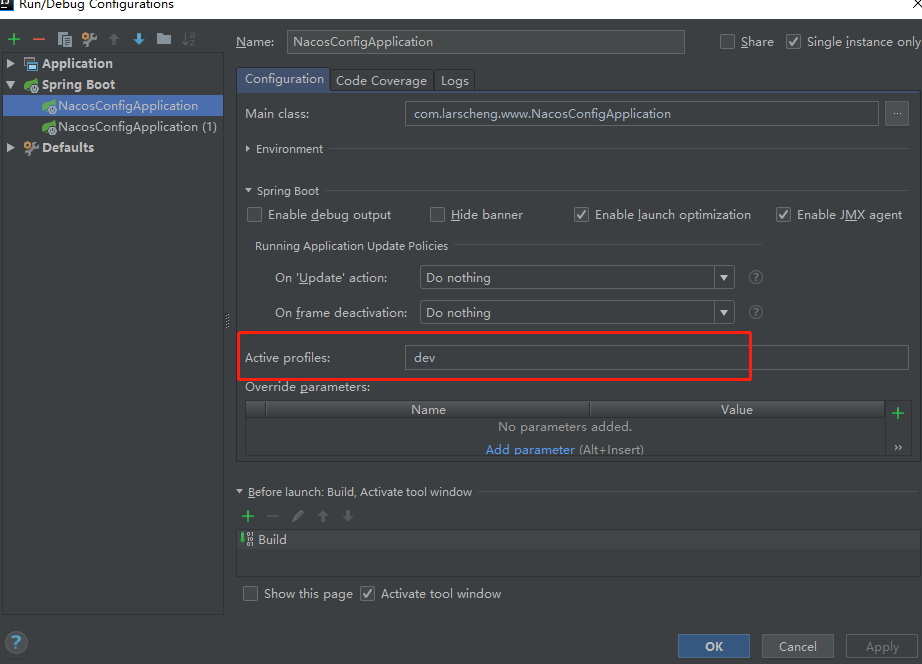Collapse the Spring Boot settings section
Screen dimensions: 922x664
pyautogui.click(x=248, y=191)
